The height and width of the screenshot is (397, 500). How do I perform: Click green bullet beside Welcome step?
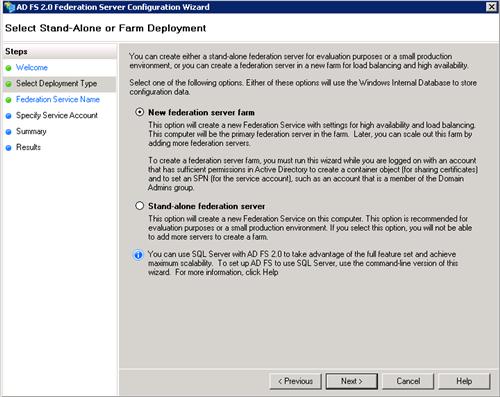point(9,68)
